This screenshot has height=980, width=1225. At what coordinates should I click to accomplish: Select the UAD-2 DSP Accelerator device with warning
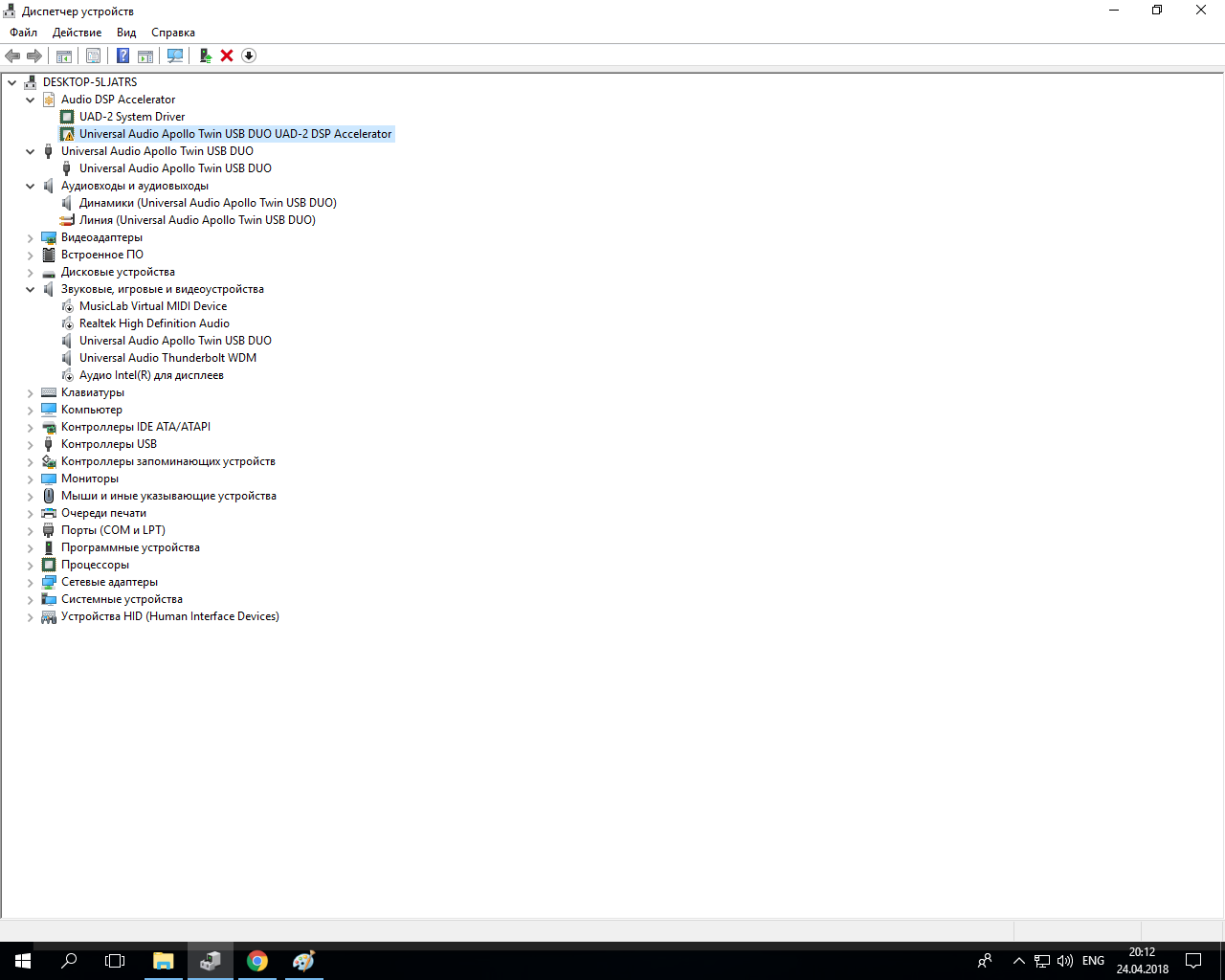tap(235, 134)
